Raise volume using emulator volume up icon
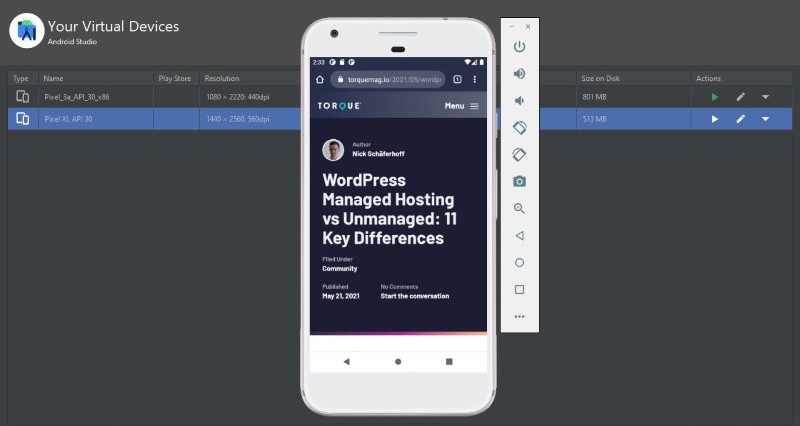800x426 pixels. pos(519,74)
